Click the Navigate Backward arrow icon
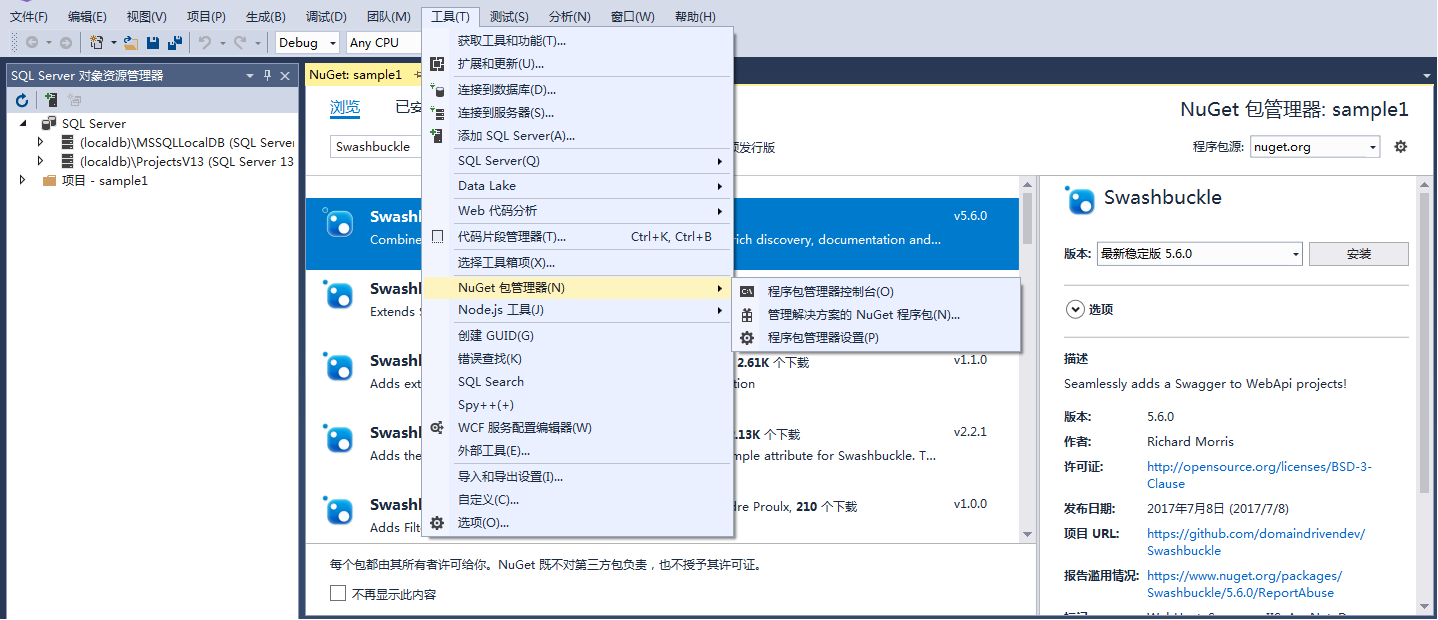 tap(32, 43)
